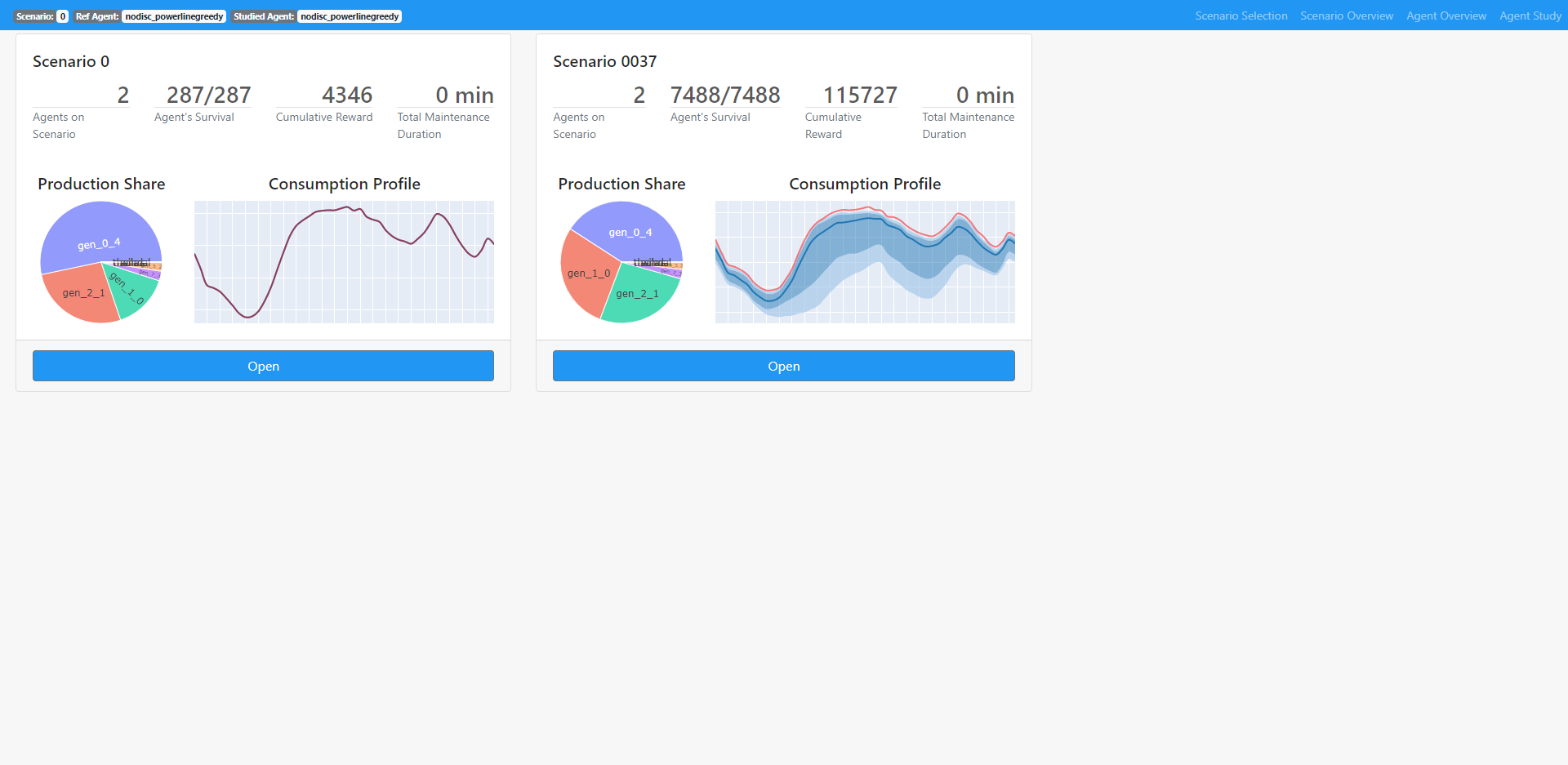Open the Agent Study tab
This screenshot has height=765, width=1568.
tap(1530, 16)
